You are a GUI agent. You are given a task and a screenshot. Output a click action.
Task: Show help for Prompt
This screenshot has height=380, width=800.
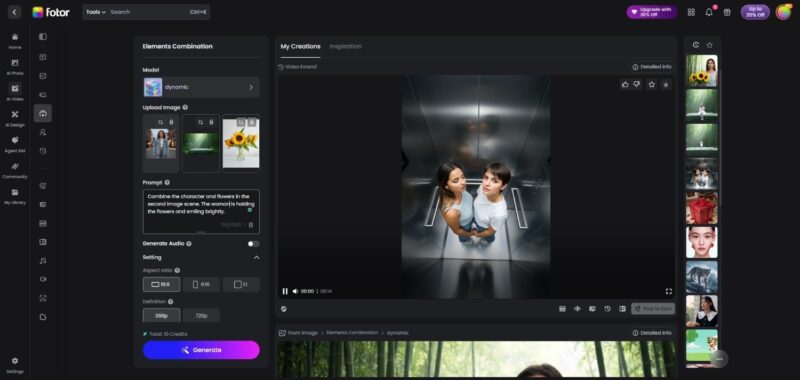click(x=167, y=183)
